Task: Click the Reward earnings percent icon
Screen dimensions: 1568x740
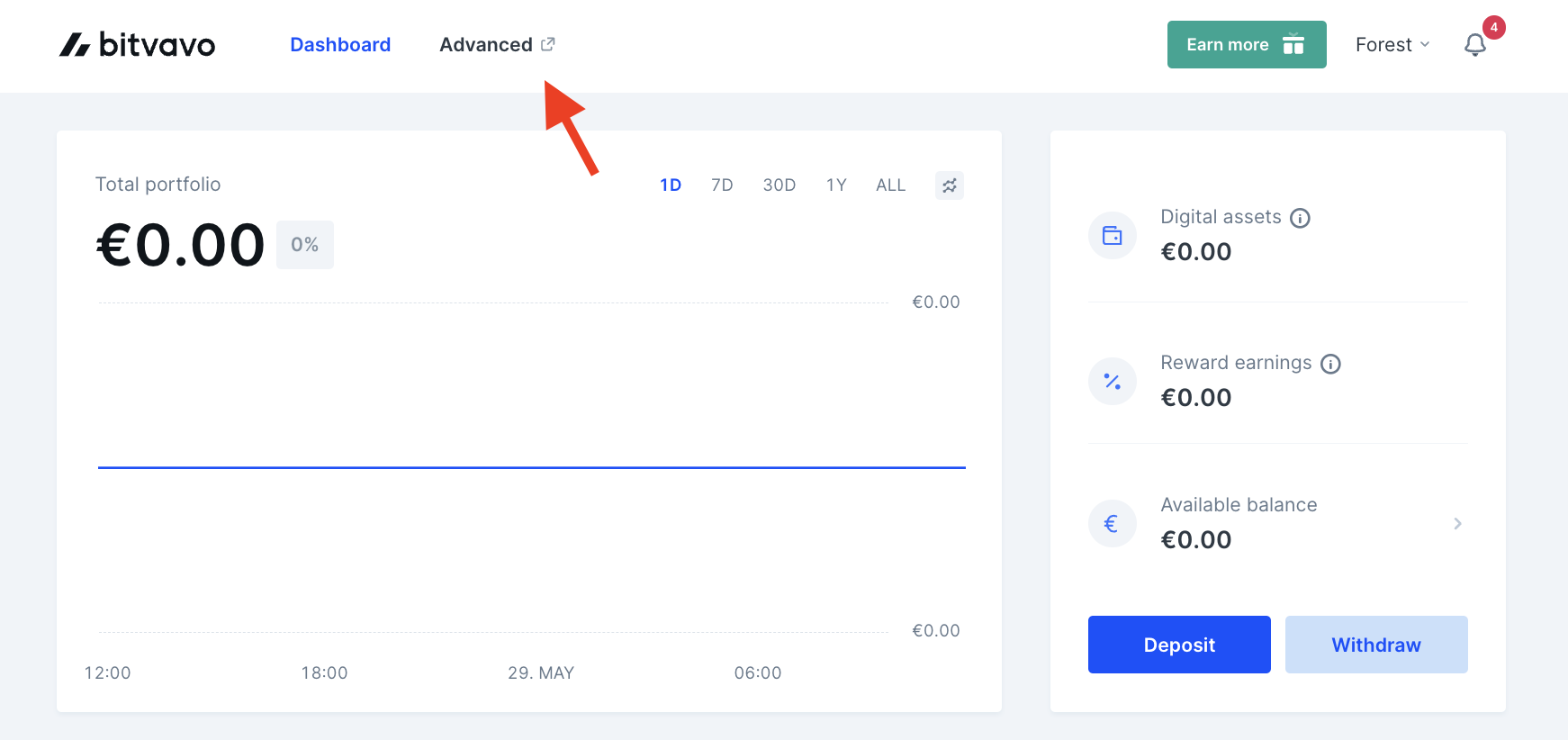Action: pos(1113,382)
